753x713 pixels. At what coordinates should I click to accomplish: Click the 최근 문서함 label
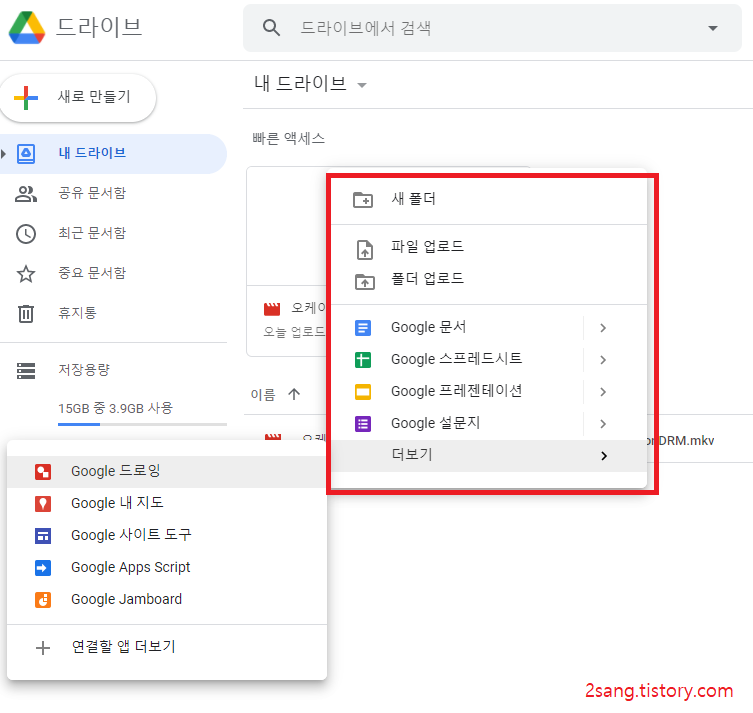(92, 233)
